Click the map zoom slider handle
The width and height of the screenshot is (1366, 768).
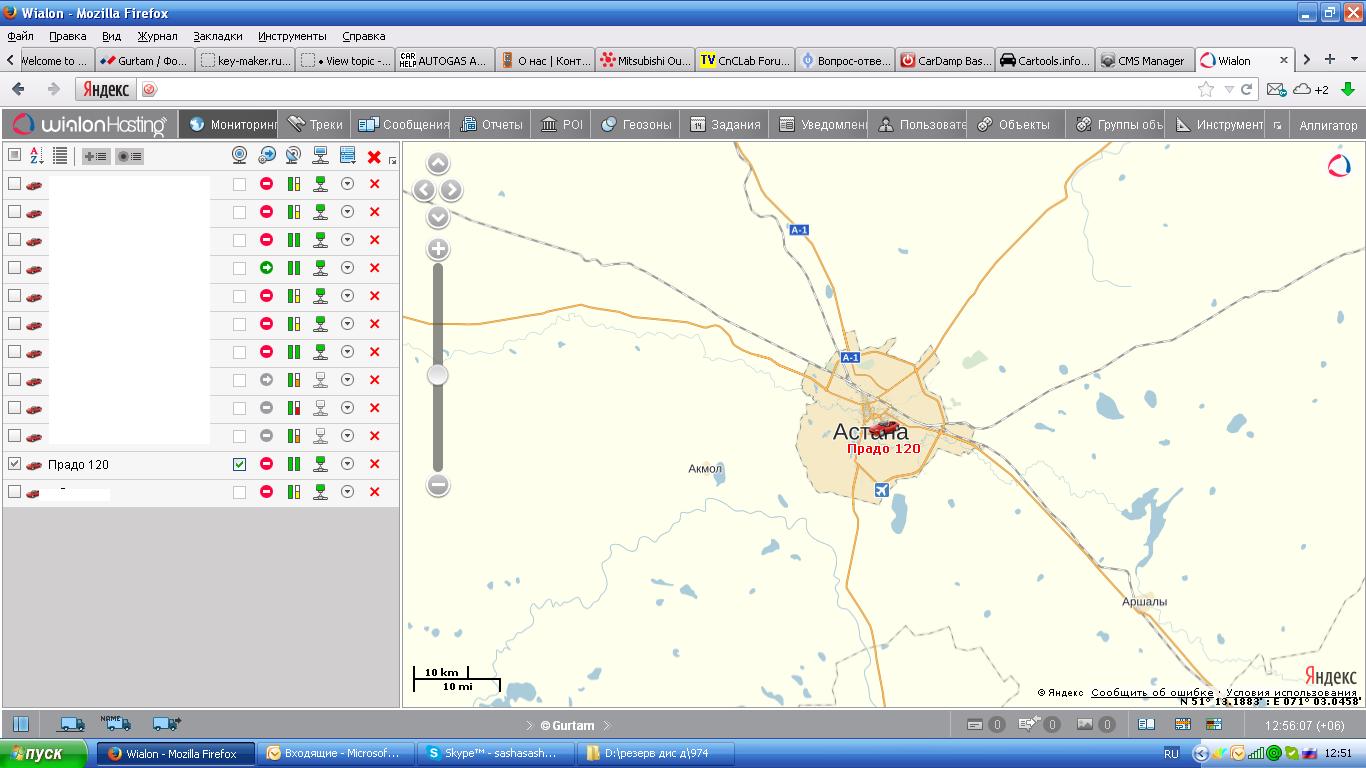(x=437, y=375)
